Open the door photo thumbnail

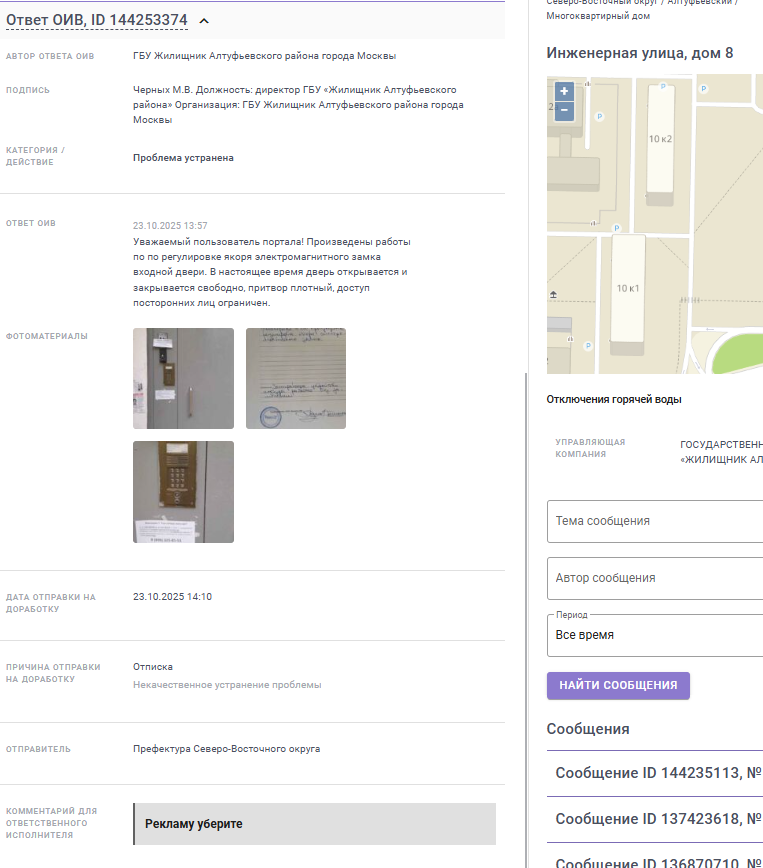183,378
